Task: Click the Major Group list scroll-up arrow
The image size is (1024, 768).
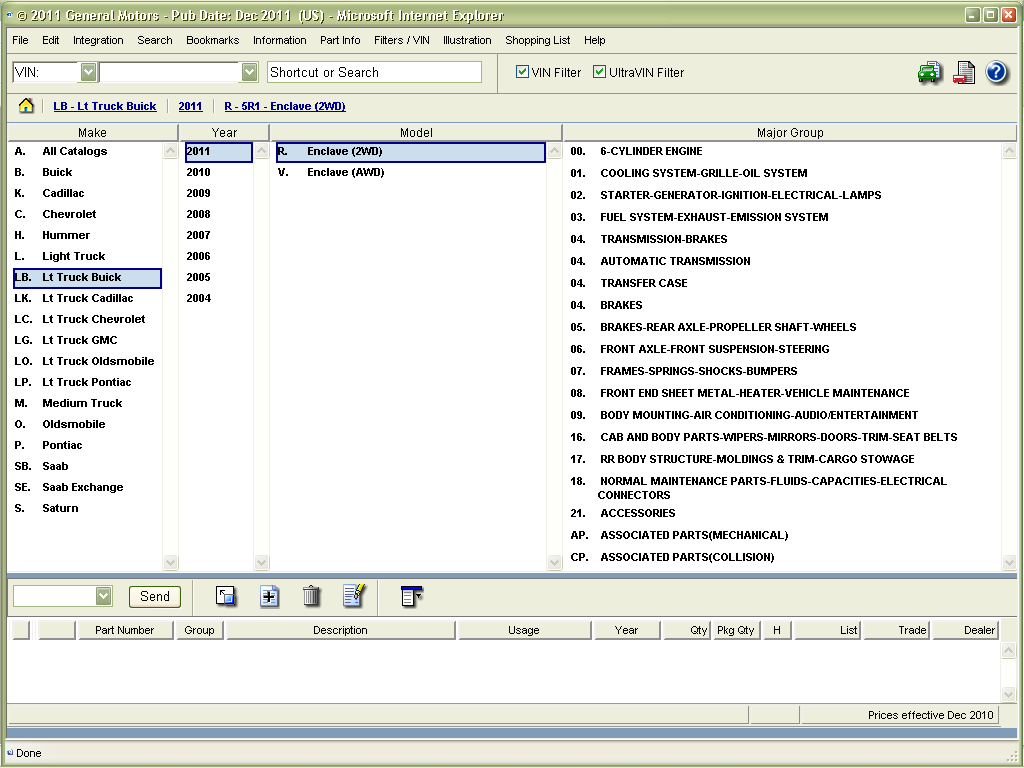Action: 1009,151
